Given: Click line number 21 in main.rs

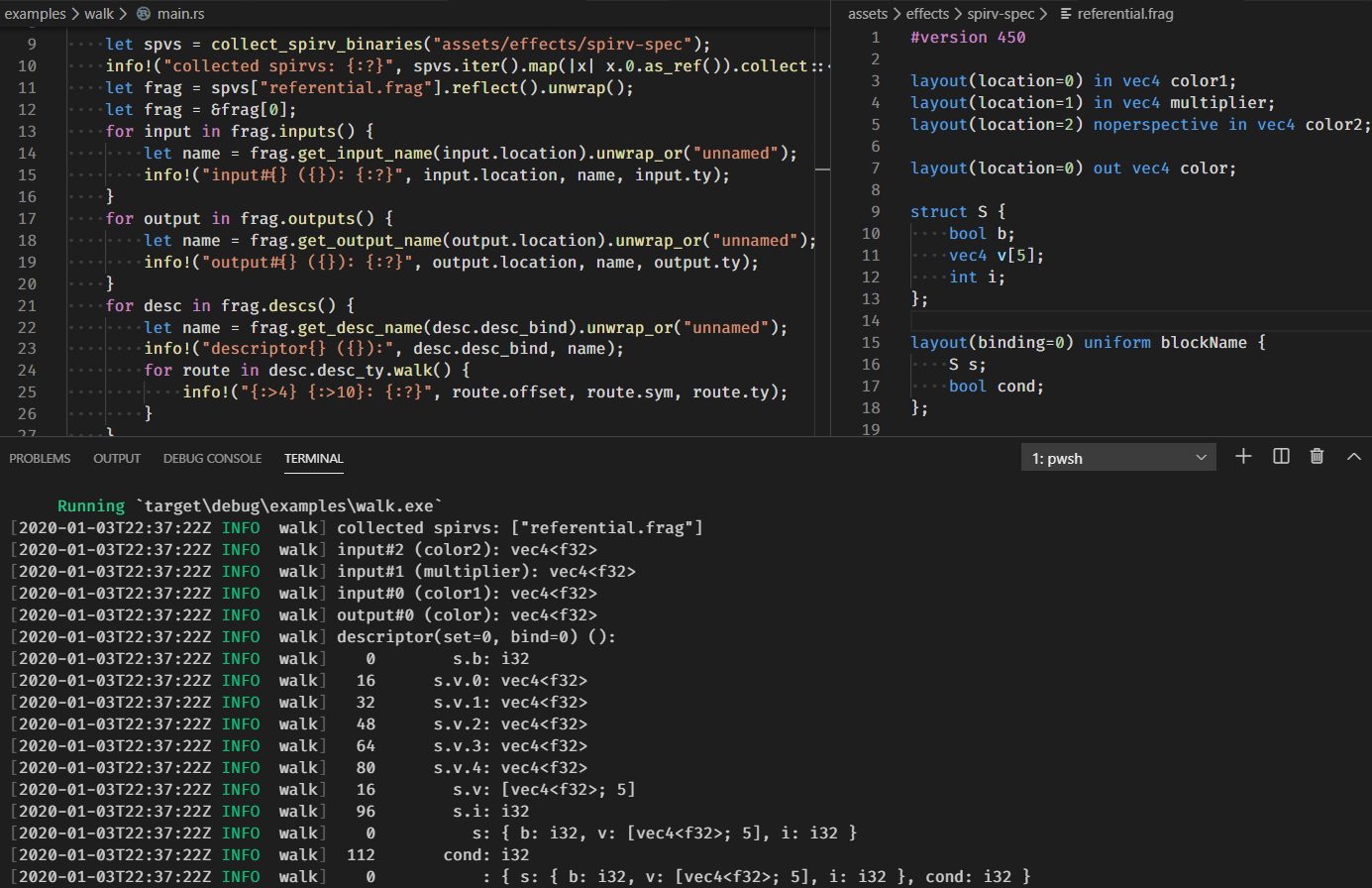Looking at the screenshot, I should point(27,305).
